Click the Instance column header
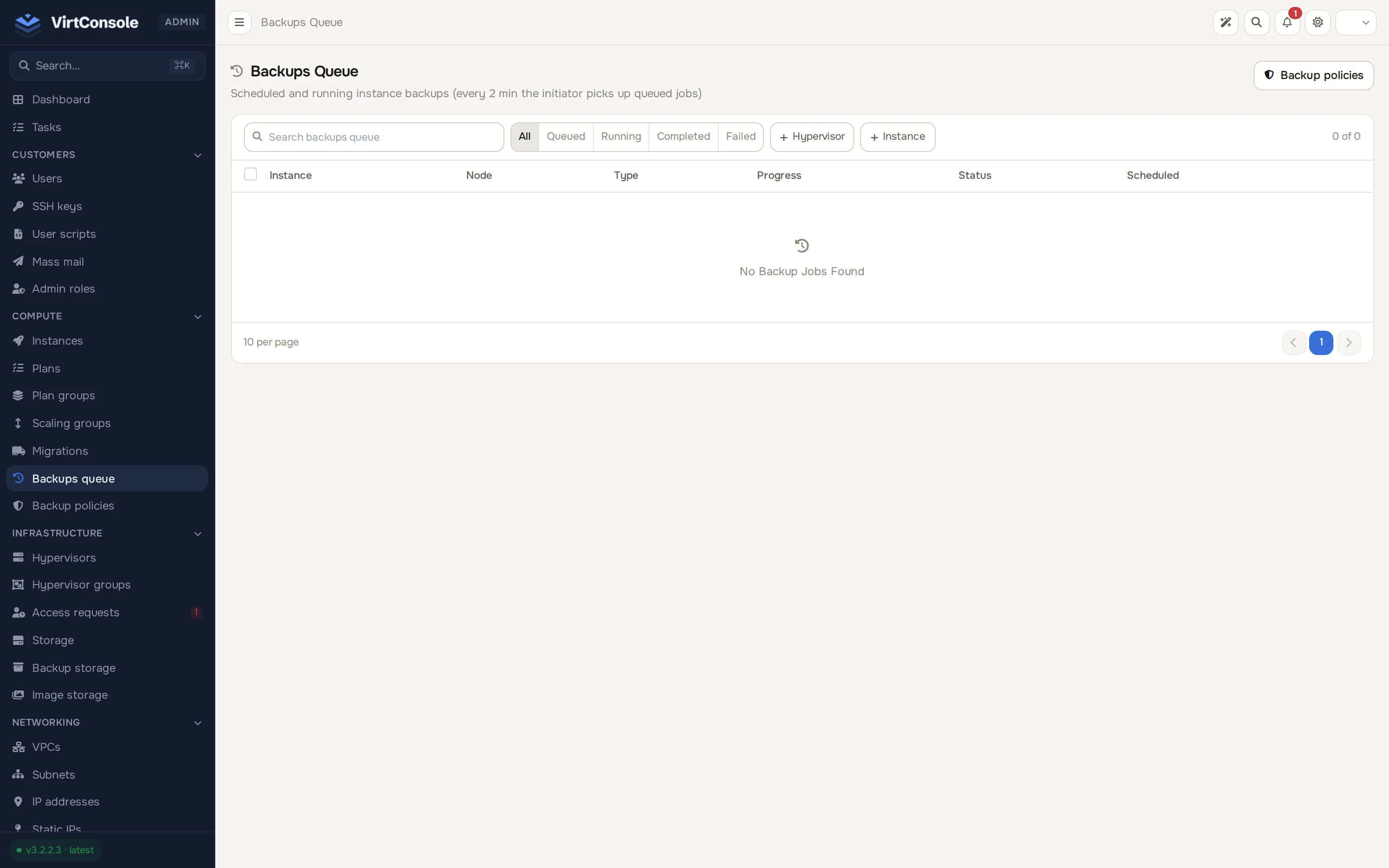The image size is (1389, 868). click(x=290, y=175)
